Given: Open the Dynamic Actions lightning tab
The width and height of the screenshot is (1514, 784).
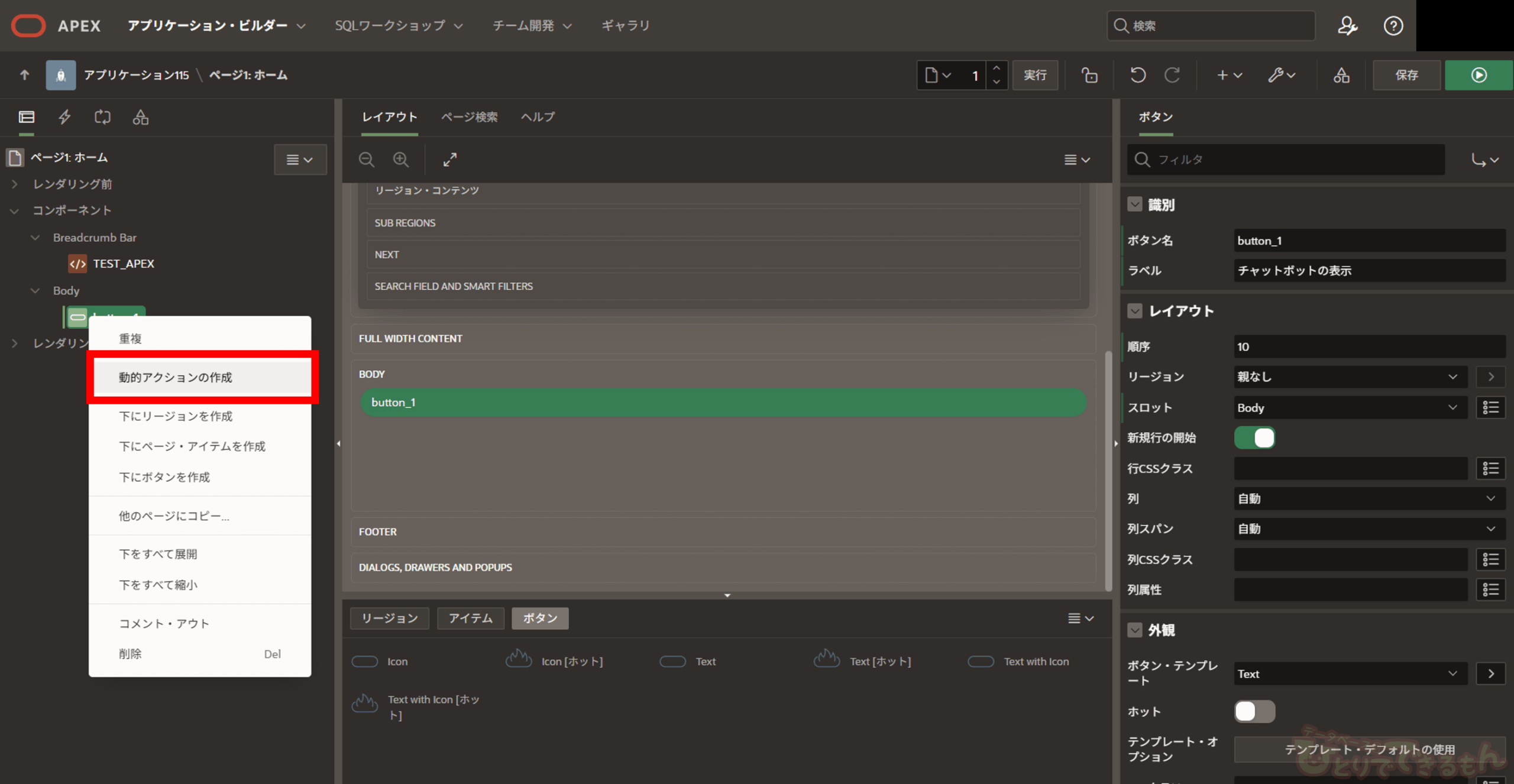Looking at the screenshot, I should pyautogui.click(x=64, y=117).
